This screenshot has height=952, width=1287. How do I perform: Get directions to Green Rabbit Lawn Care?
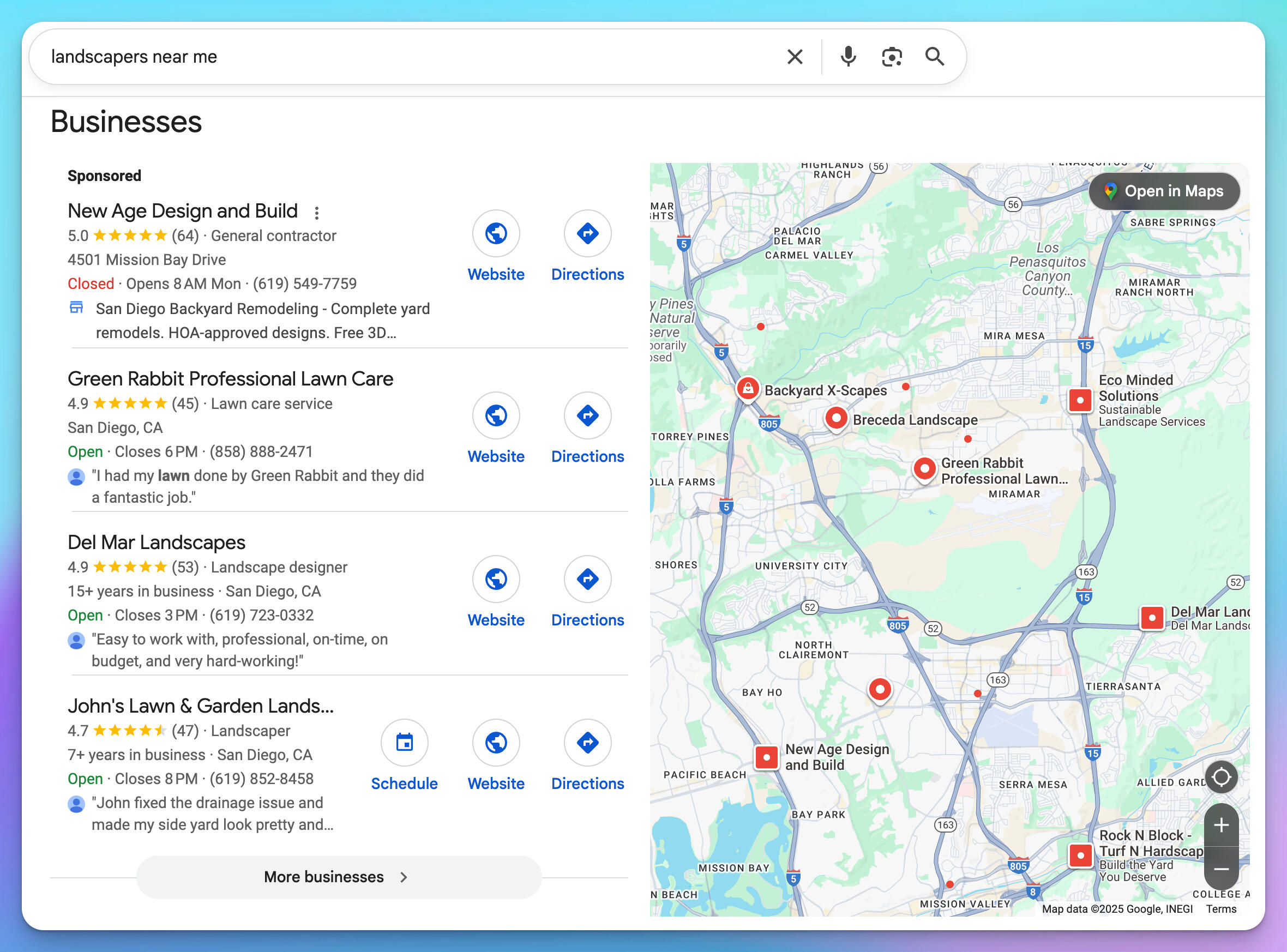pyautogui.click(x=587, y=415)
